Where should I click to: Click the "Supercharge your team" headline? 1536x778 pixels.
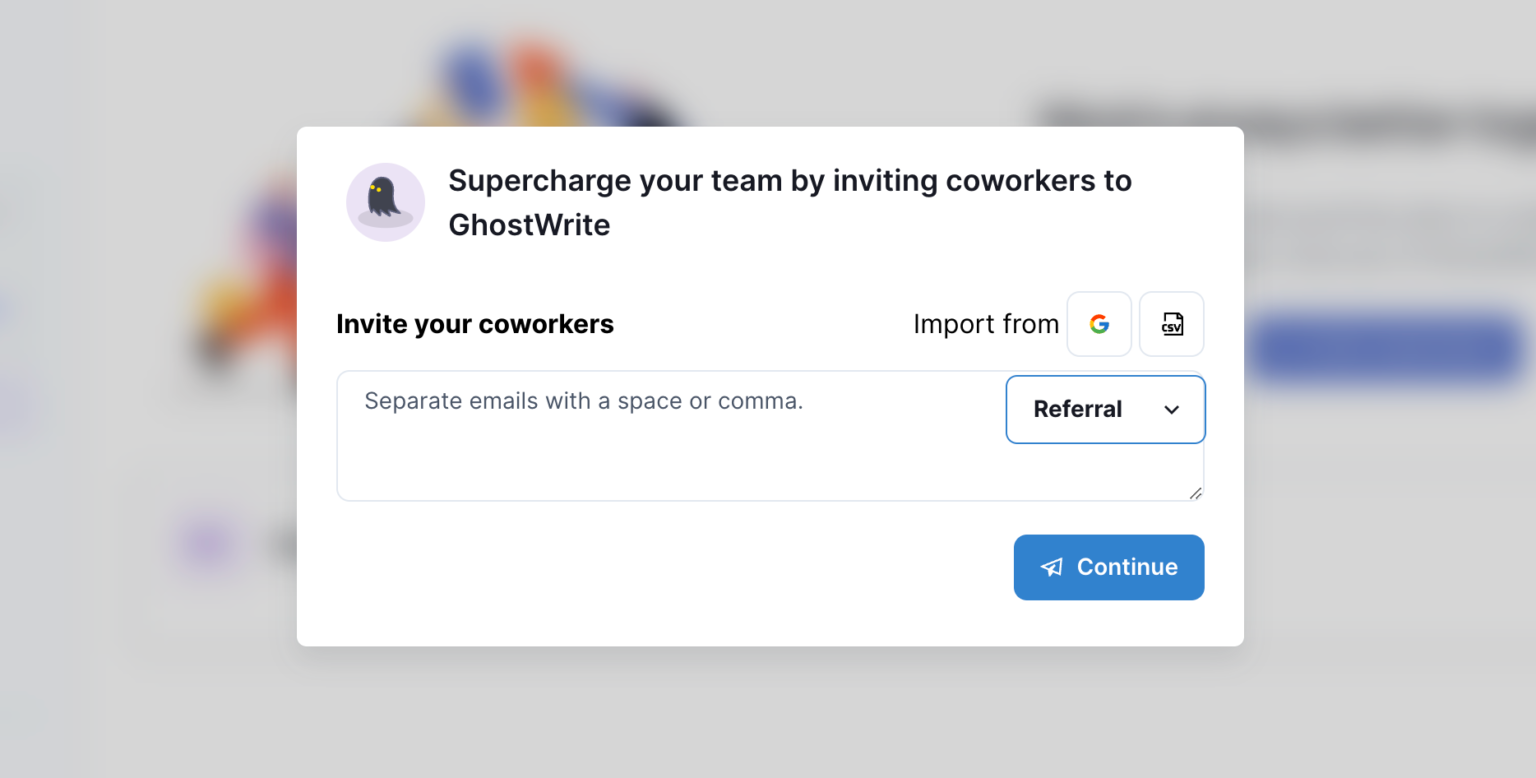coord(789,181)
